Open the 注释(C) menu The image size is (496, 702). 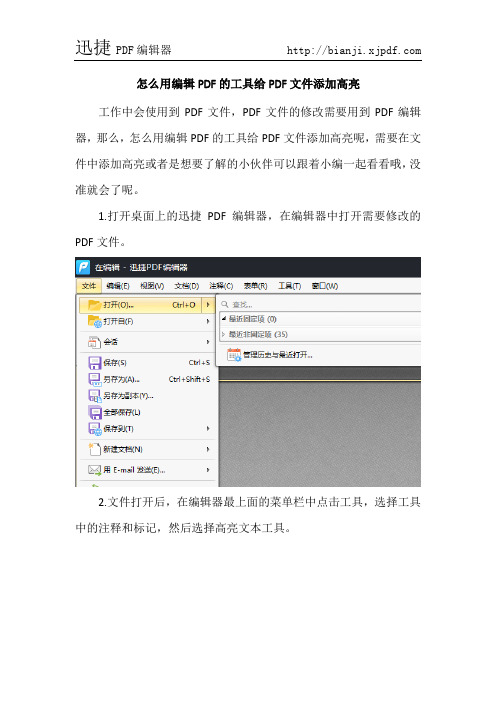tap(221, 286)
